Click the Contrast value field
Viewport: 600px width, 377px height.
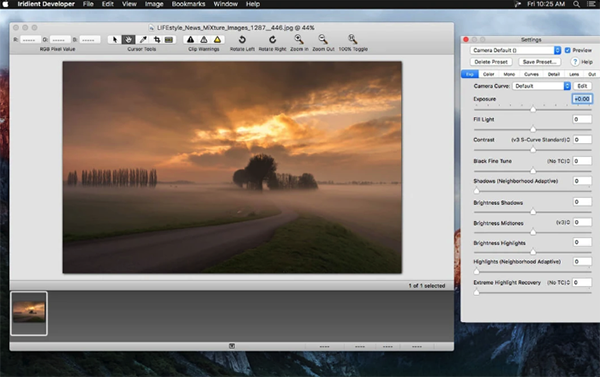click(582, 140)
